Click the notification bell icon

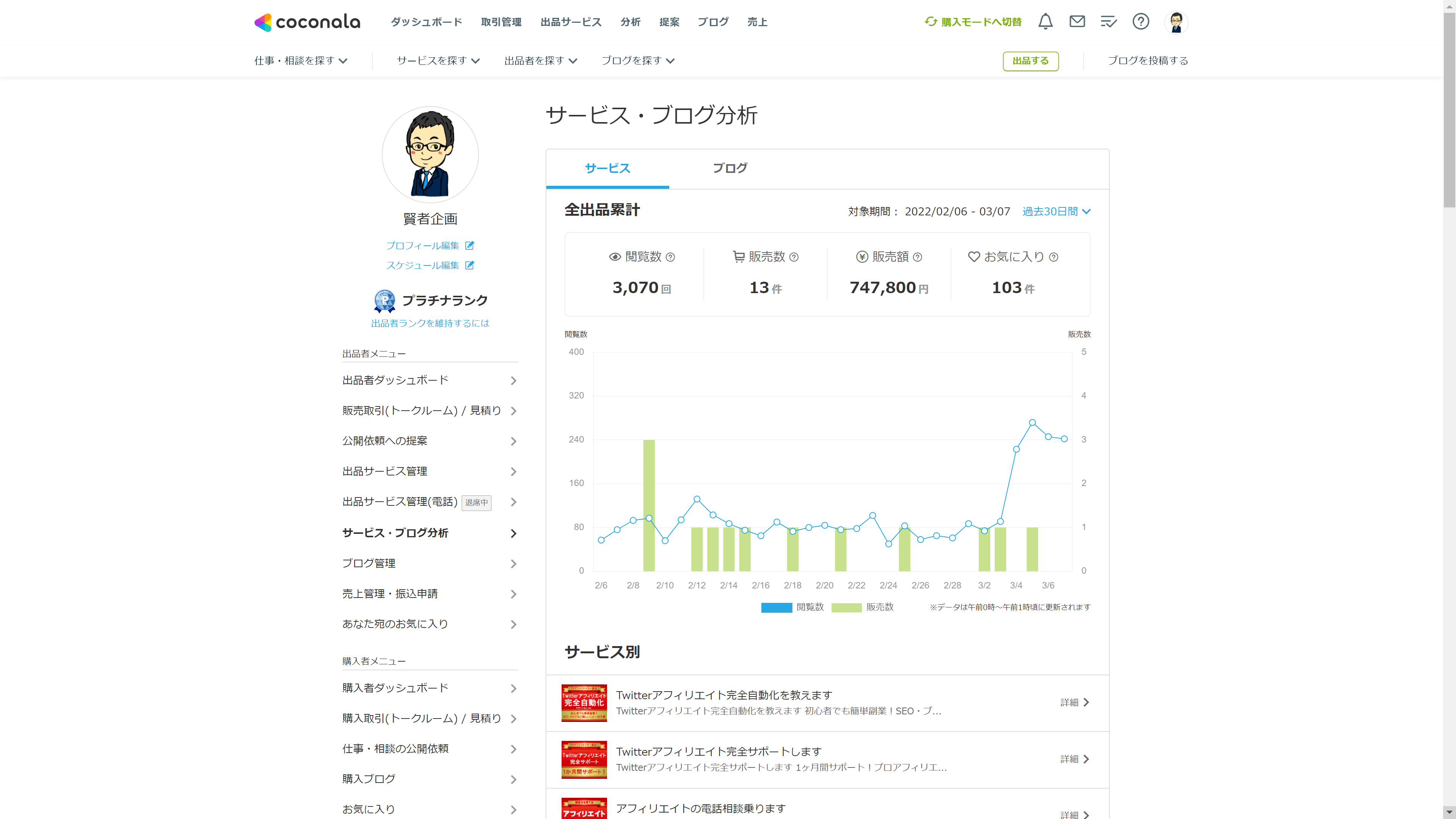tap(1045, 22)
